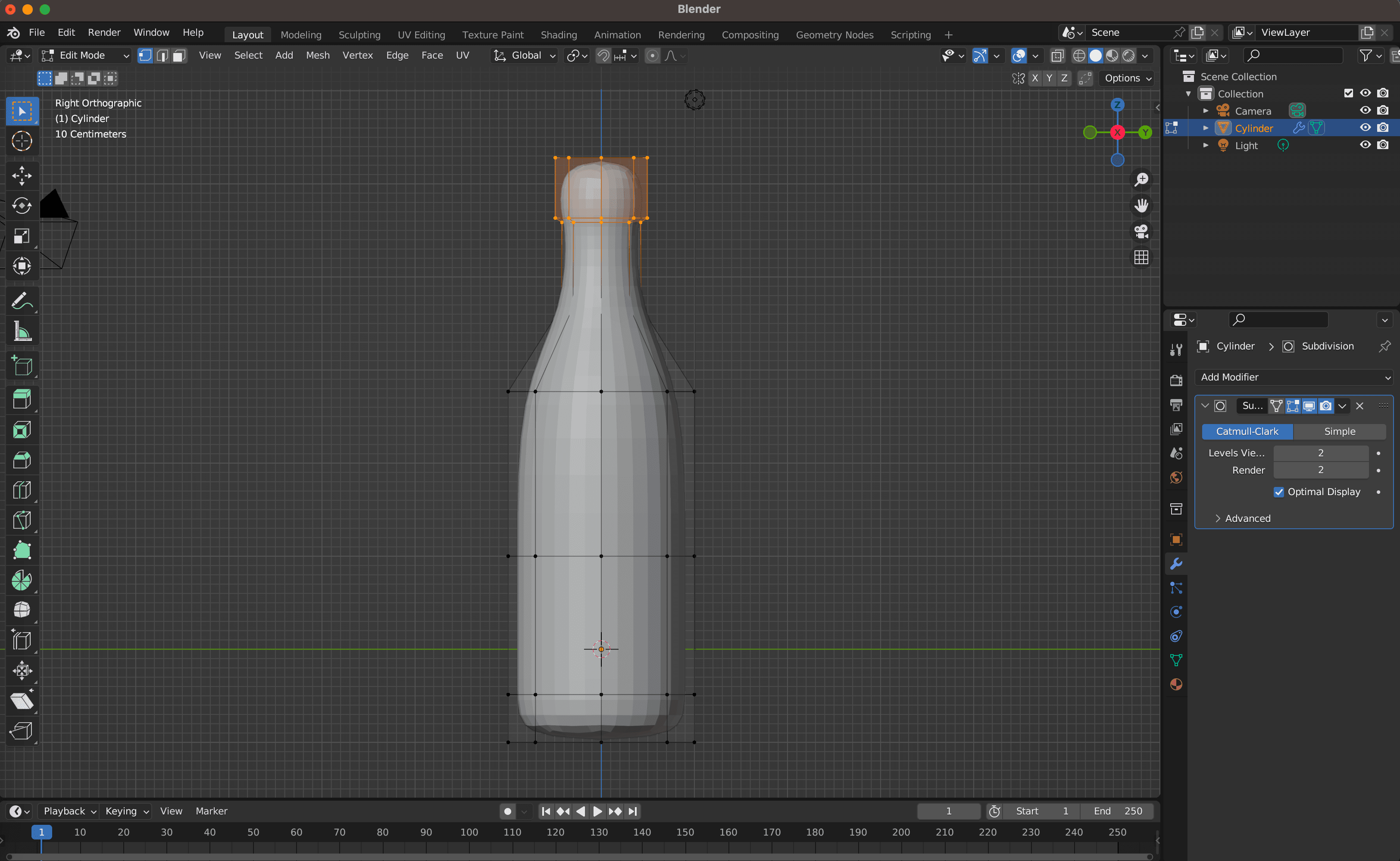
Task: Click the pan view hand icon
Action: click(1141, 205)
